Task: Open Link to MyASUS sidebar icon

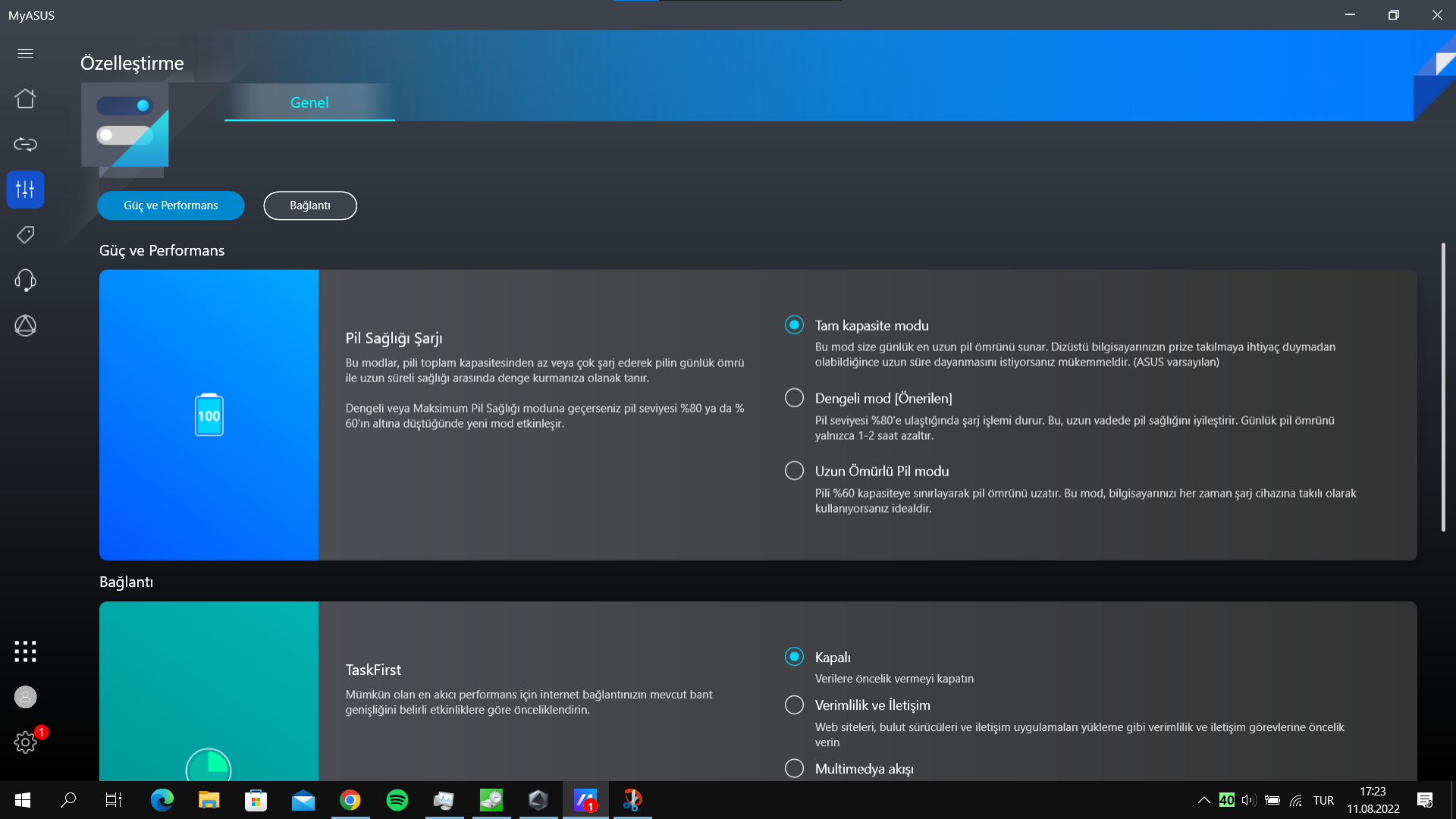Action: (25, 144)
